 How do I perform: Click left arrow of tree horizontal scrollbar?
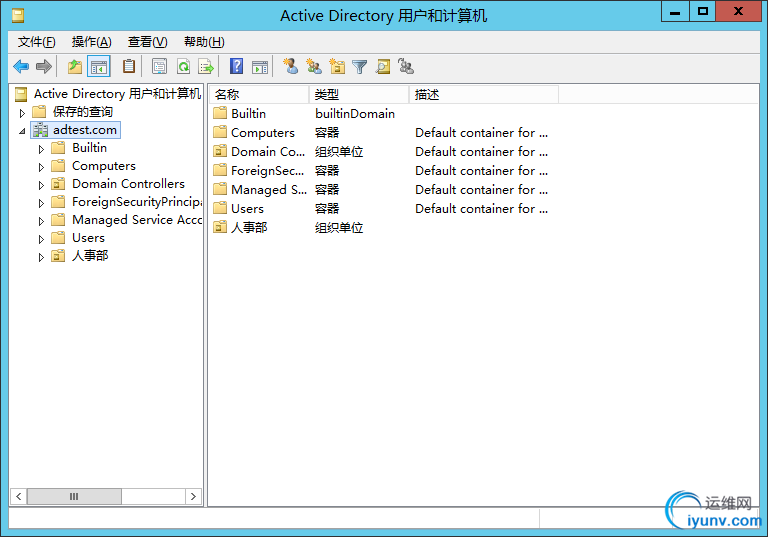coord(19,496)
